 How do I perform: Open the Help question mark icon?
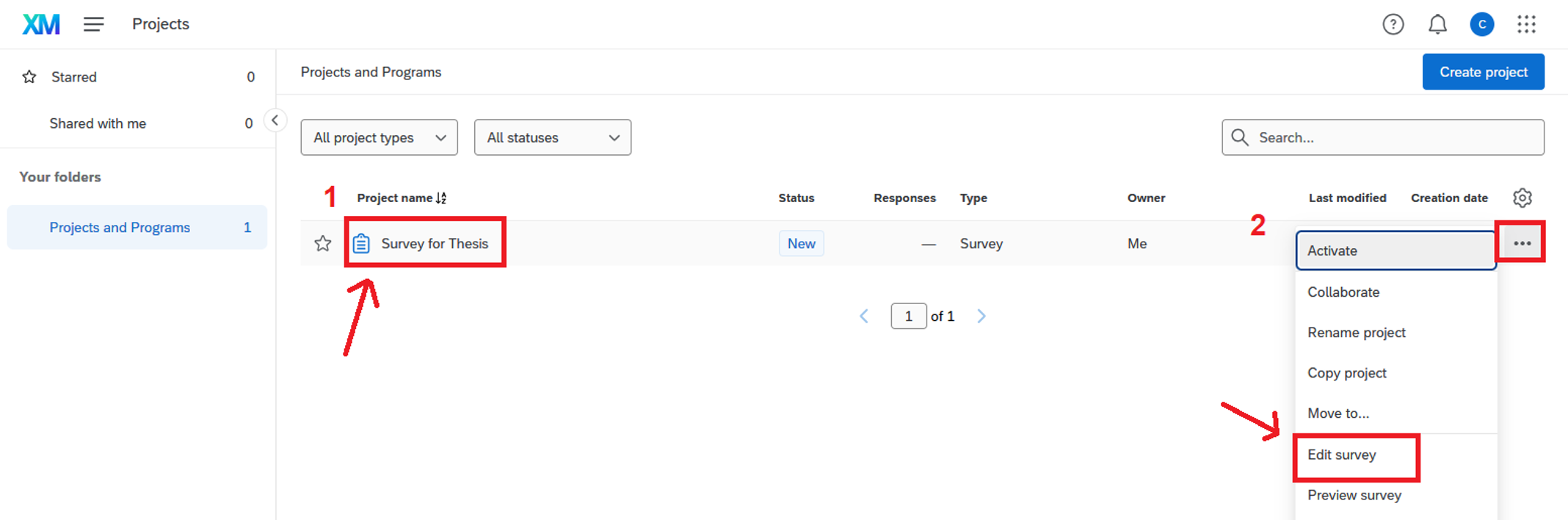click(x=1393, y=24)
